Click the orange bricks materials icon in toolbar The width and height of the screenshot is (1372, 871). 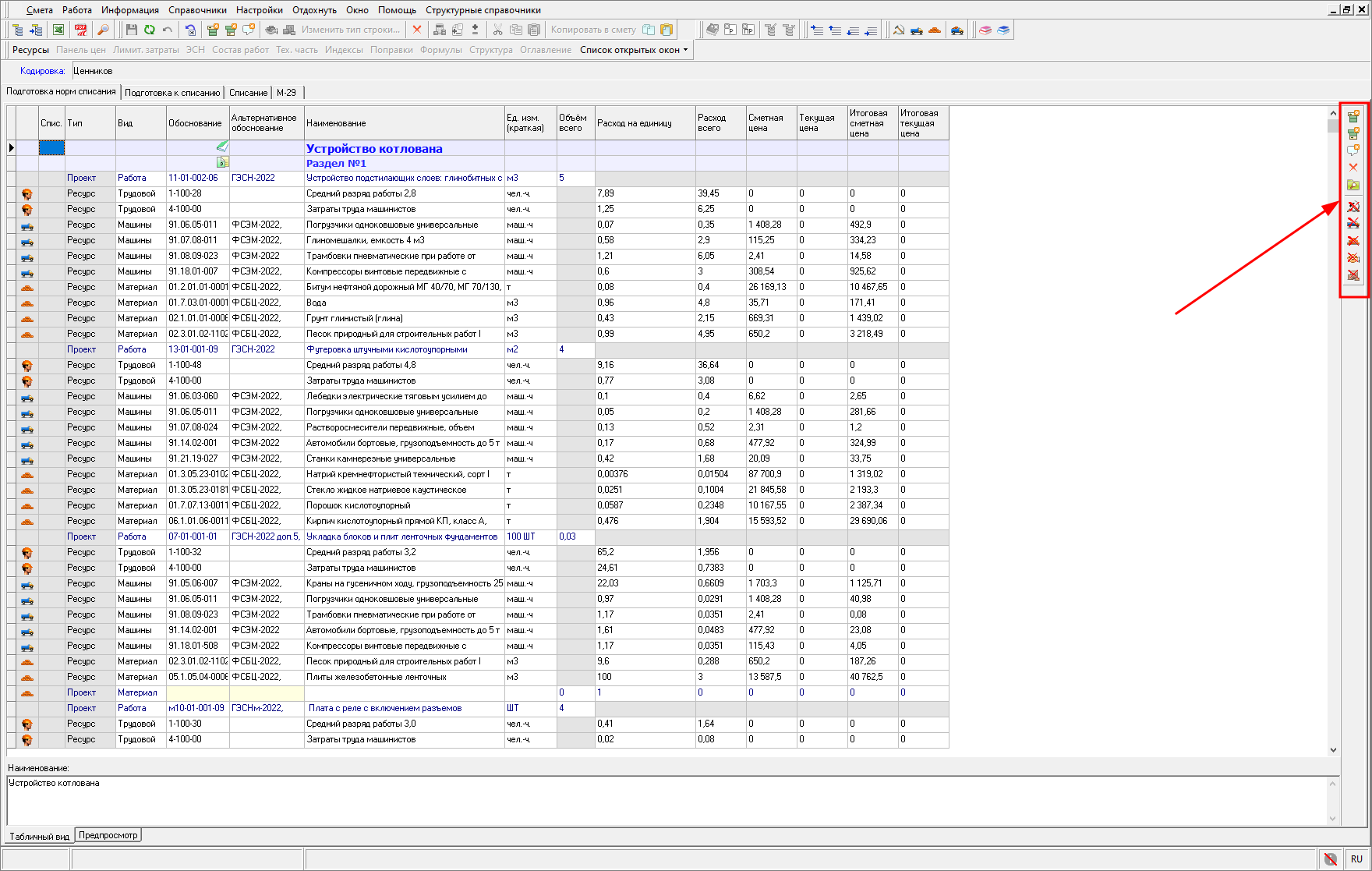[x=935, y=30]
